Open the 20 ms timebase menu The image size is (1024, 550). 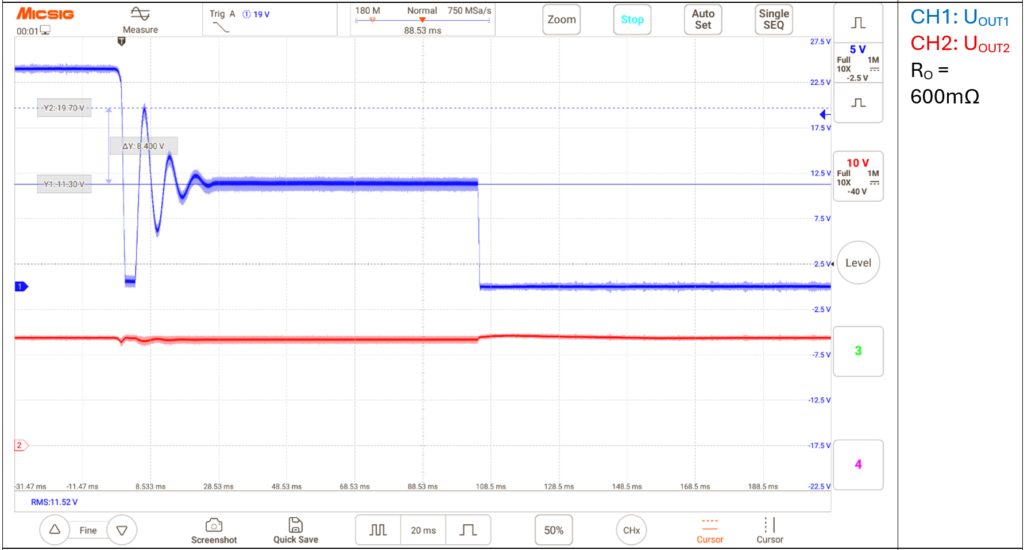coord(423,530)
